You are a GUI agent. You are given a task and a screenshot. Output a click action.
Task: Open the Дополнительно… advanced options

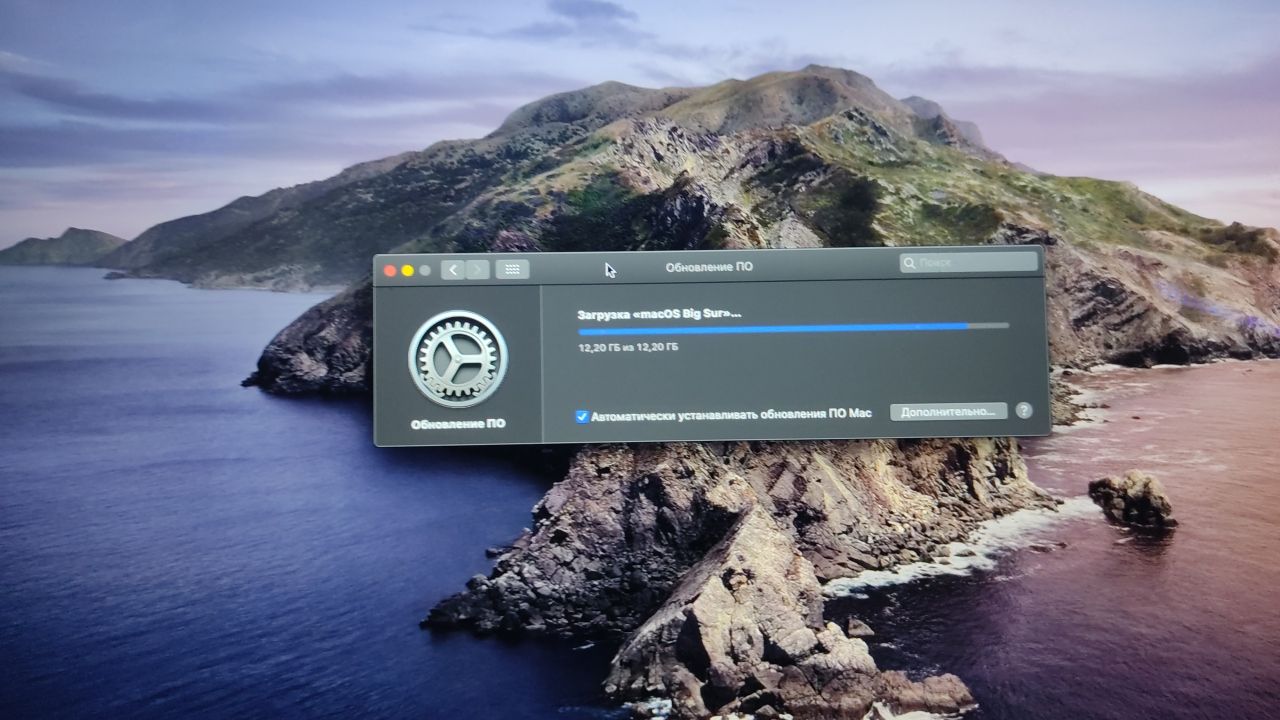[948, 411]
